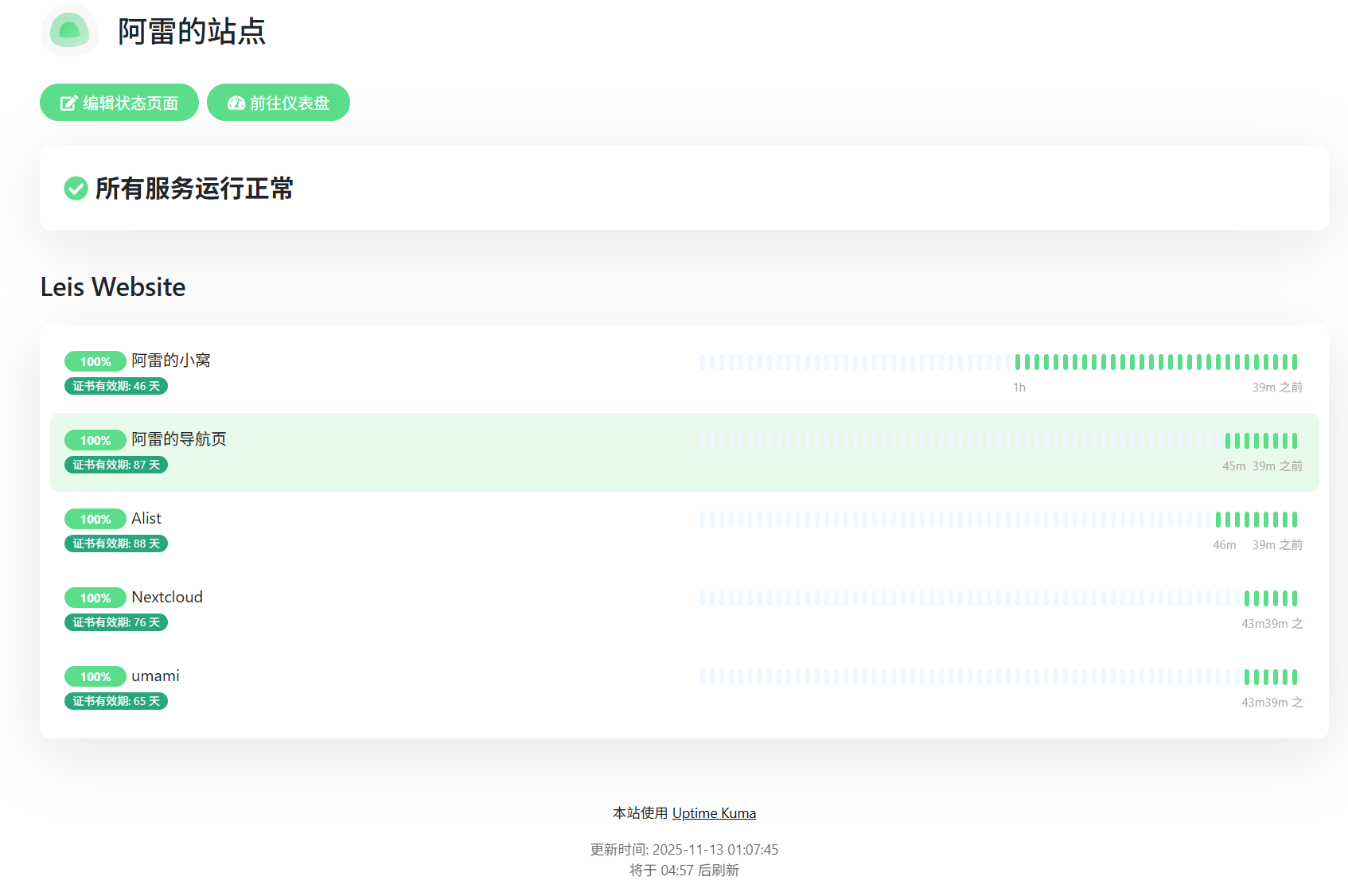Click the 100% badge for 阿雷的导航页

(95, 440)
